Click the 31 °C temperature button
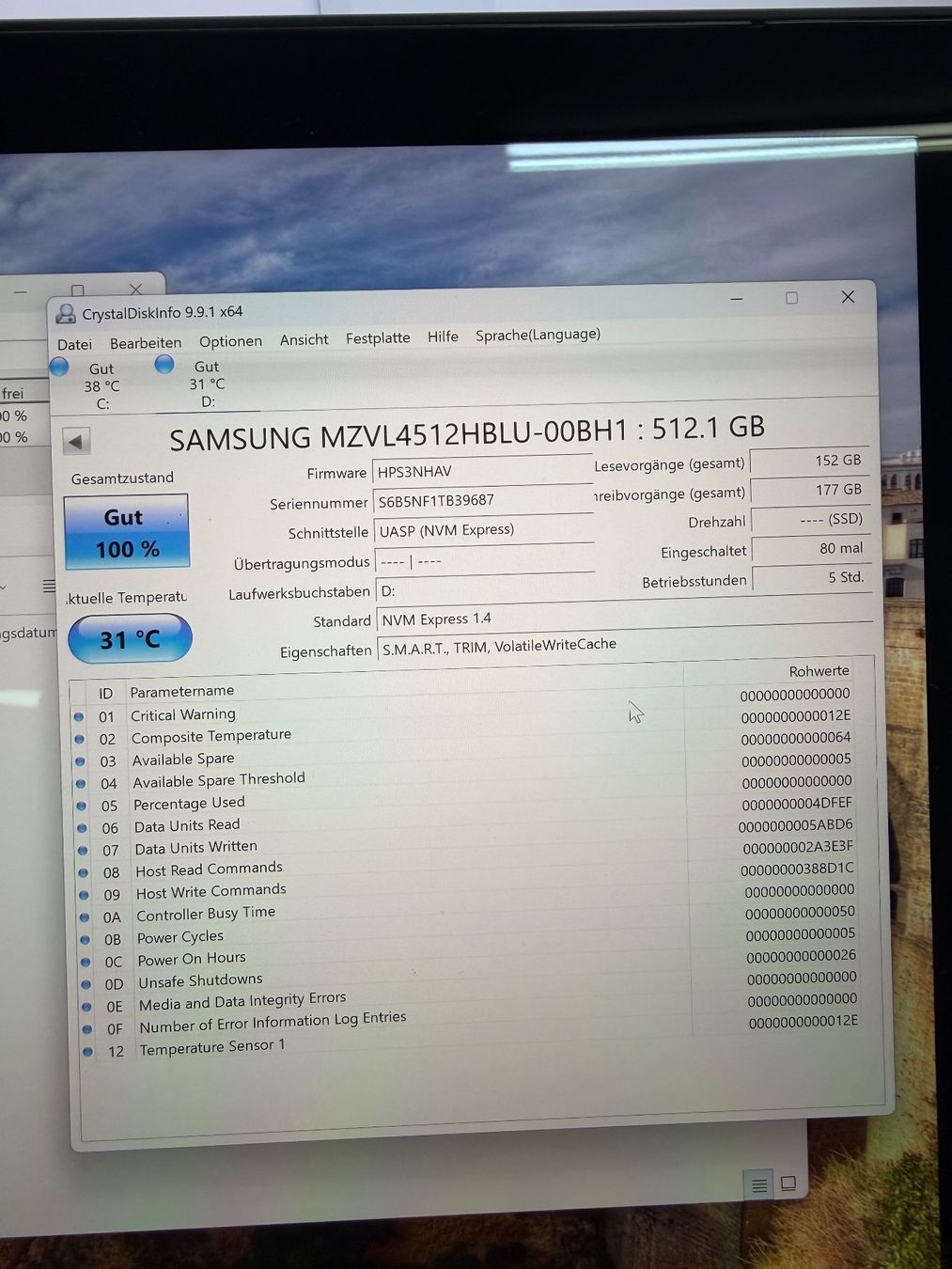 tap(130, 639)
